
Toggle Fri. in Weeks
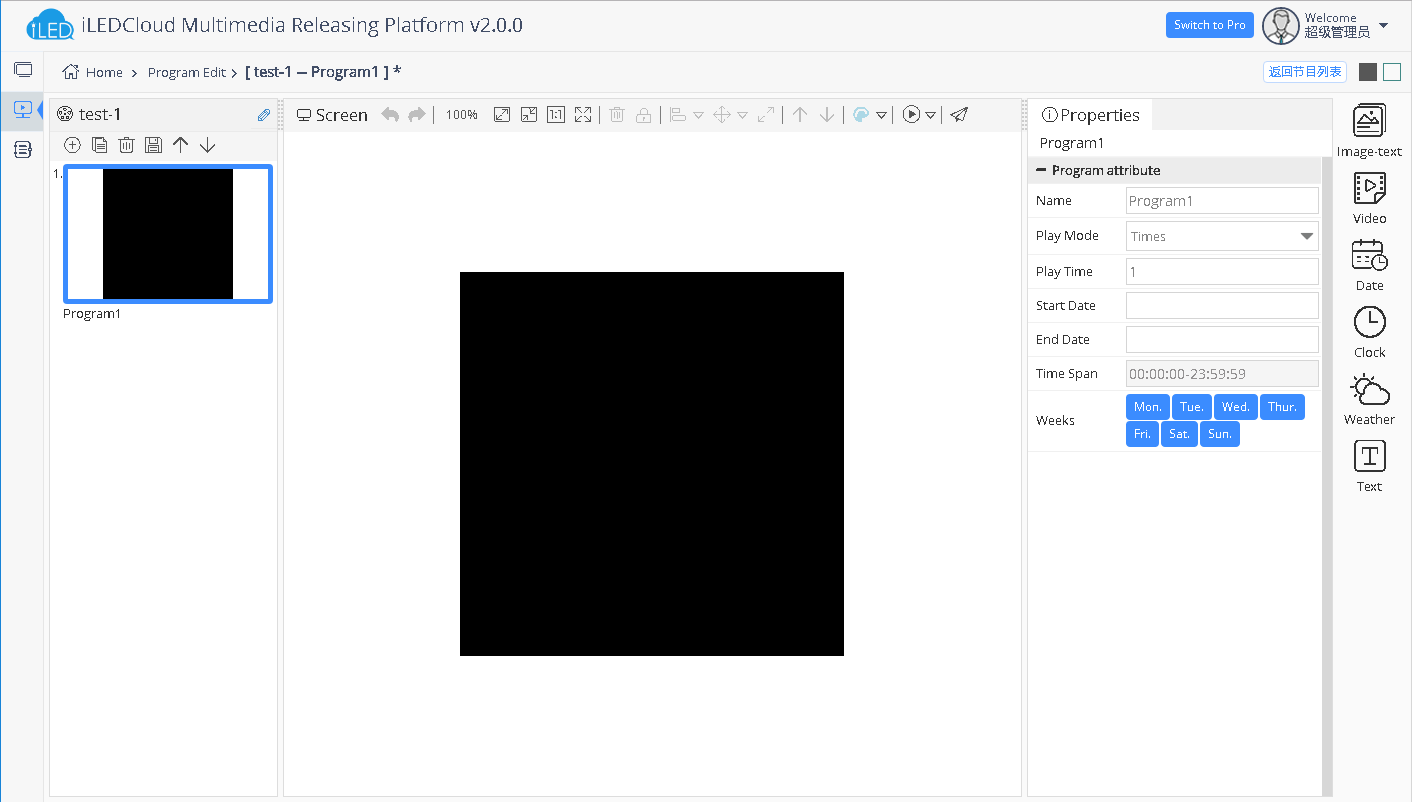pyautogui.click(x=1142, y=434)
